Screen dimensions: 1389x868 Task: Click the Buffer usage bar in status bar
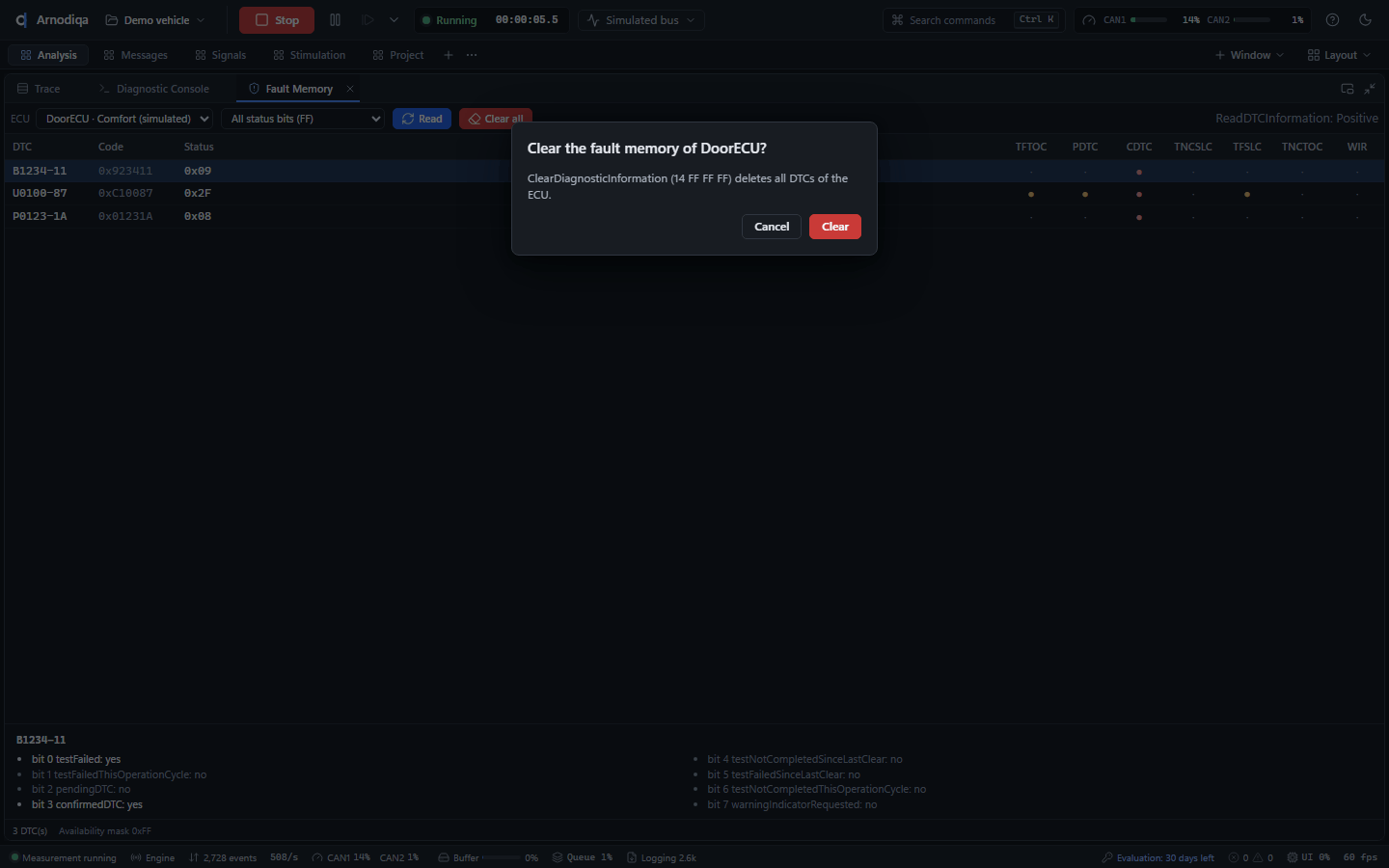[x=501, y=857]
